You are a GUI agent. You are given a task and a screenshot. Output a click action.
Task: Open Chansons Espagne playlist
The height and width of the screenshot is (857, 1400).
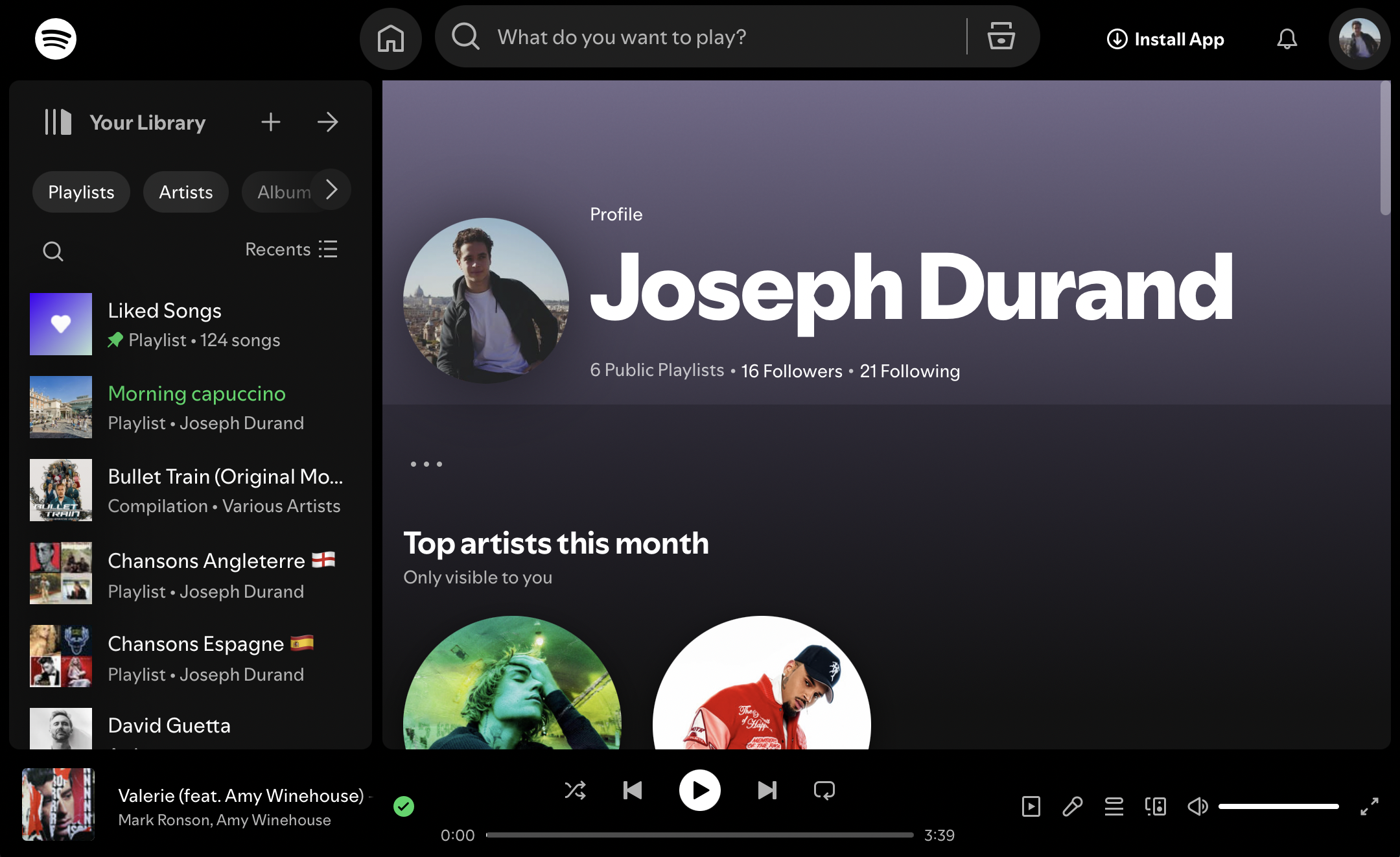click(x=191, y=656)
